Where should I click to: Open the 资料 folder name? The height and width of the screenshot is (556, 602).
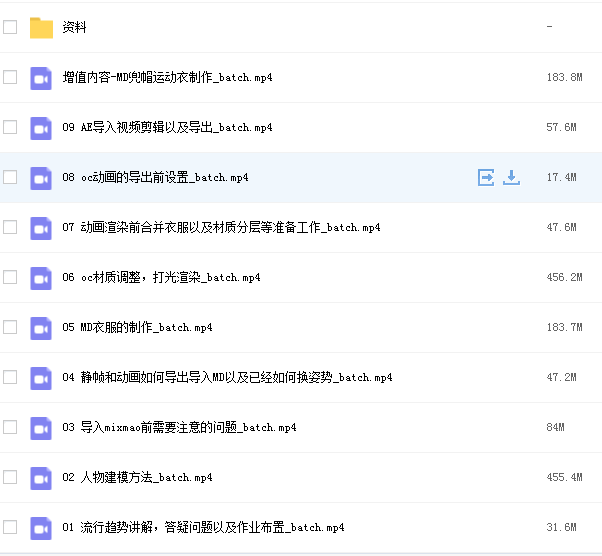[74, 27]
